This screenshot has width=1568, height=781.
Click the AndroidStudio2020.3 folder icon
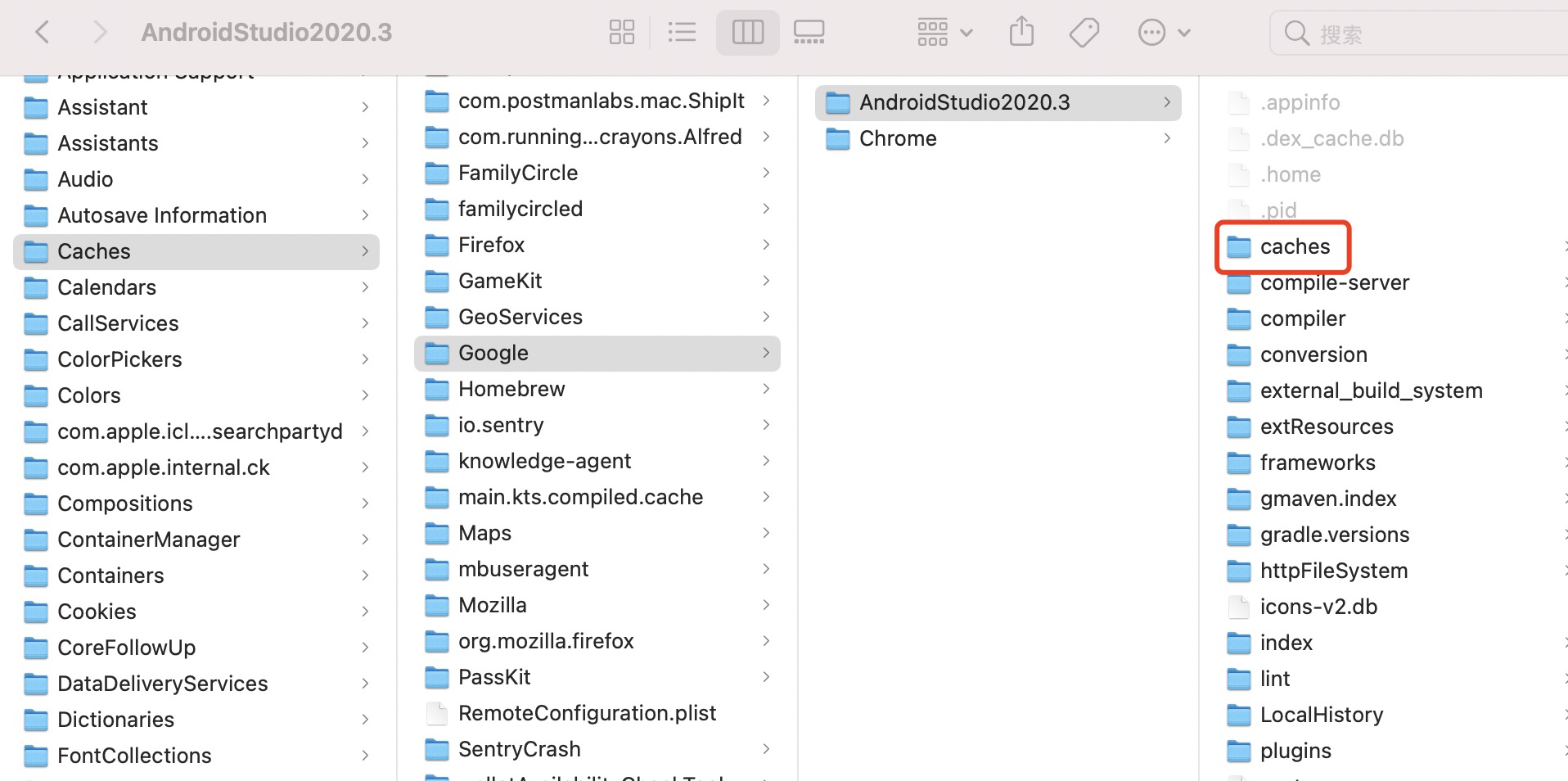pos(838,102)
